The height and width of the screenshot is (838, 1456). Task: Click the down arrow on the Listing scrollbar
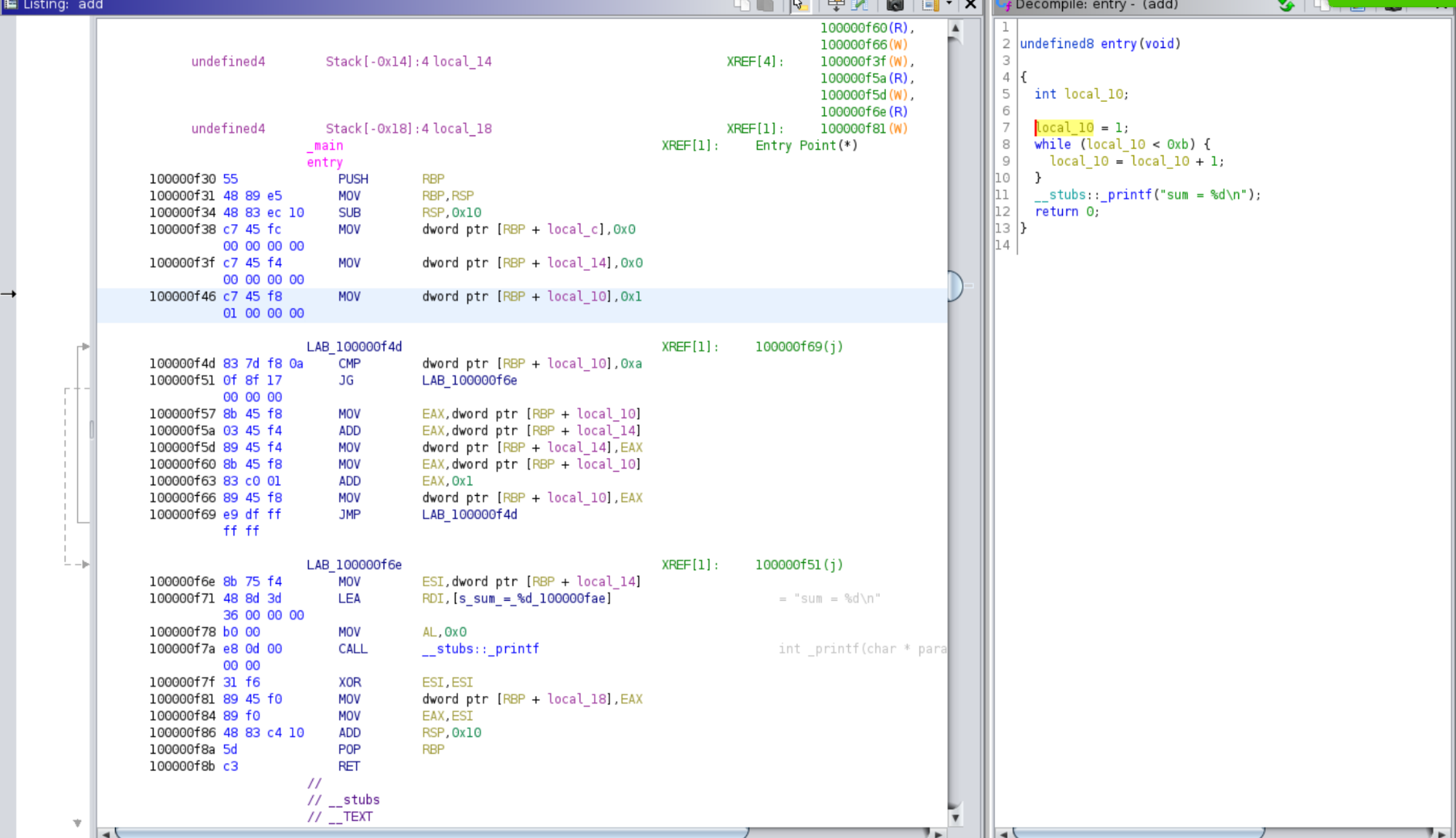(x=954, y=817)
